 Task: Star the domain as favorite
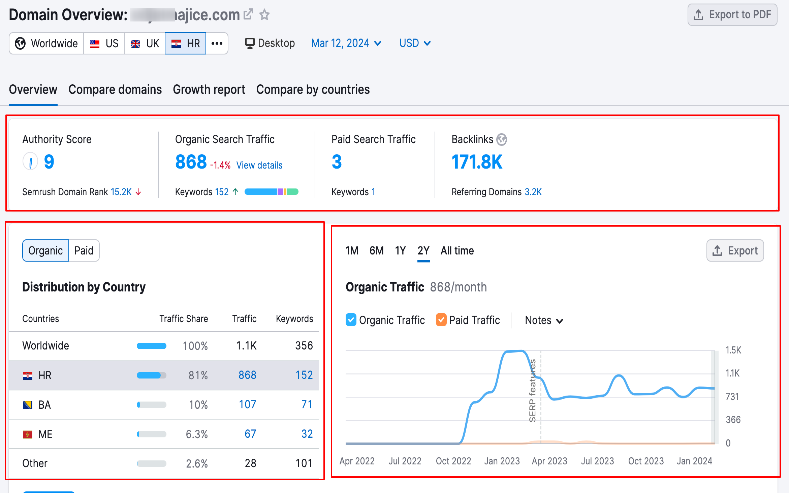tap(265, 15)
